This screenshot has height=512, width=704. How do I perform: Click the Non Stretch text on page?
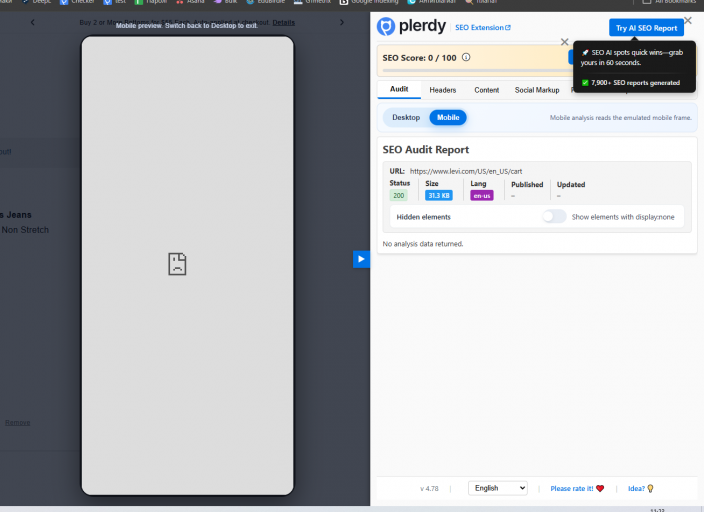coord(25,230)
